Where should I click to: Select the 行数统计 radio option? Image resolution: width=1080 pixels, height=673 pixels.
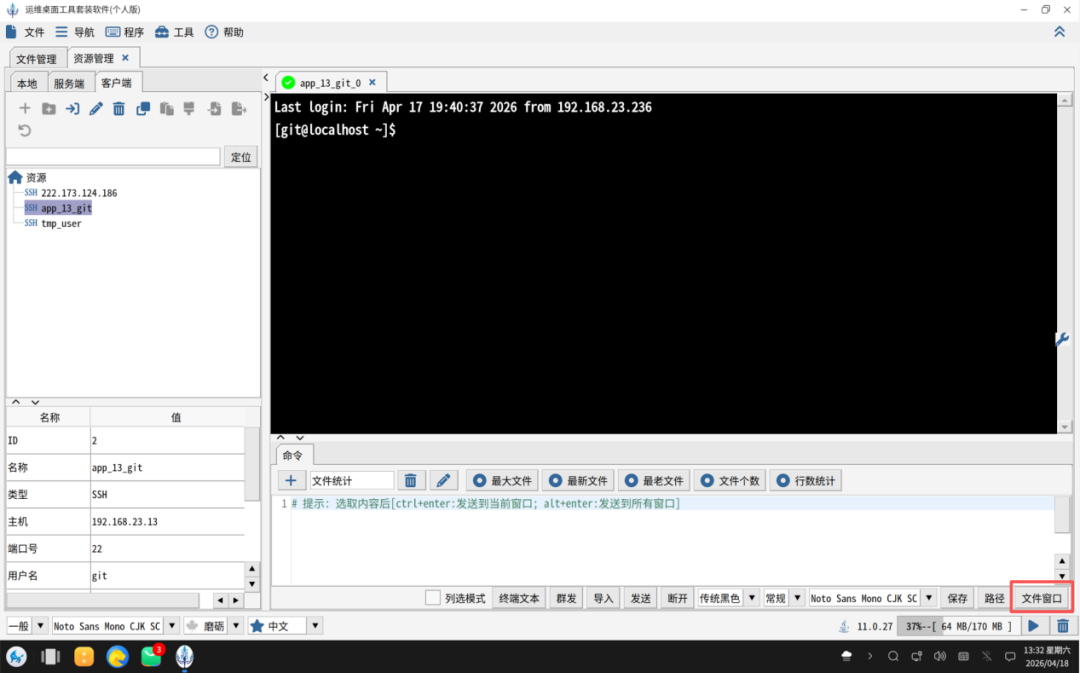(806, 481)
